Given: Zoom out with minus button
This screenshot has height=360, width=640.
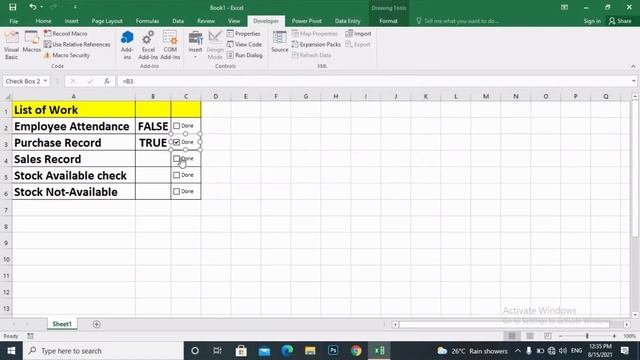Looking at the screenshot, I should tap(560, 336).
